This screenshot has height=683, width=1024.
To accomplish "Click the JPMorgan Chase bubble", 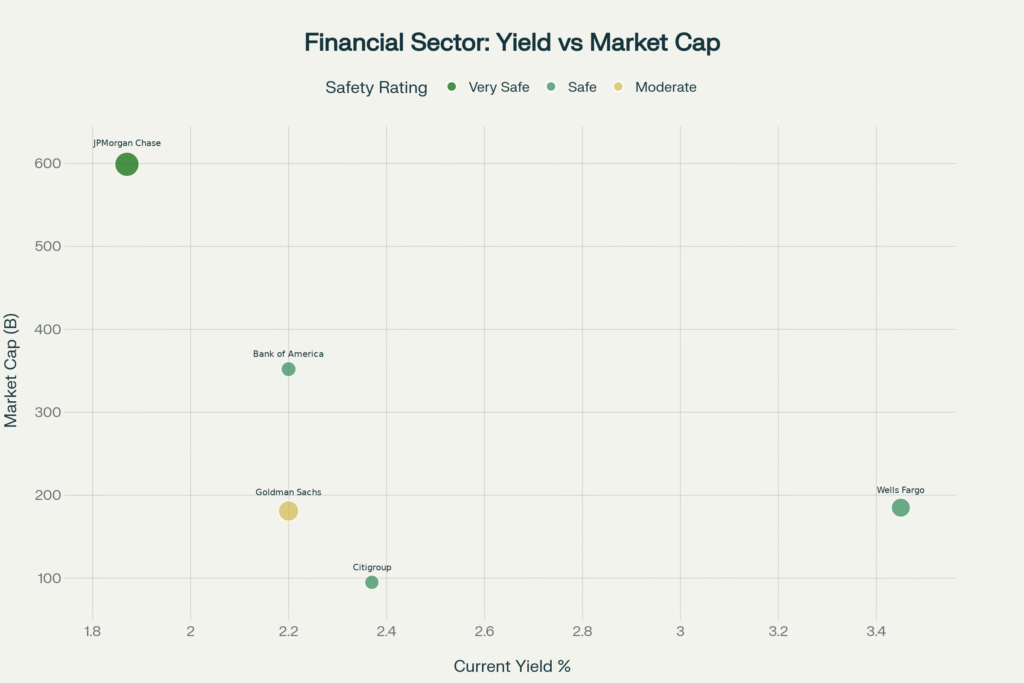I will tap(127, 164).
